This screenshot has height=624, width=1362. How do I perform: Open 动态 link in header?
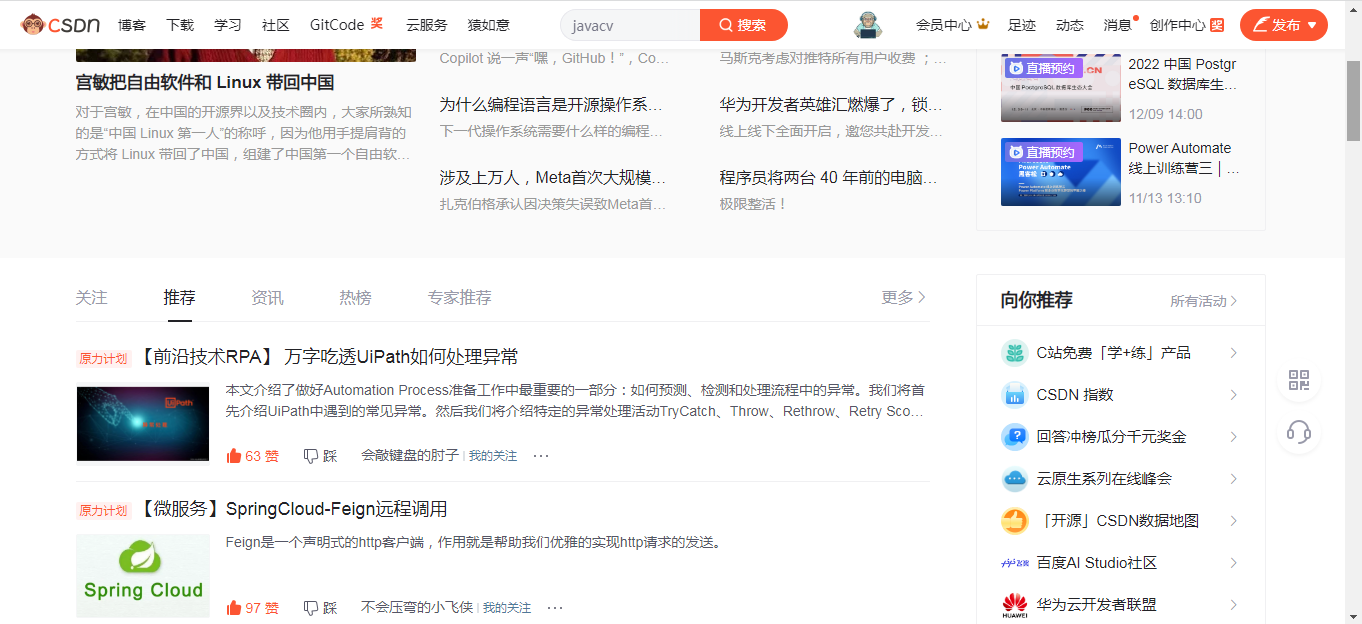click(x=1070, y=25)
